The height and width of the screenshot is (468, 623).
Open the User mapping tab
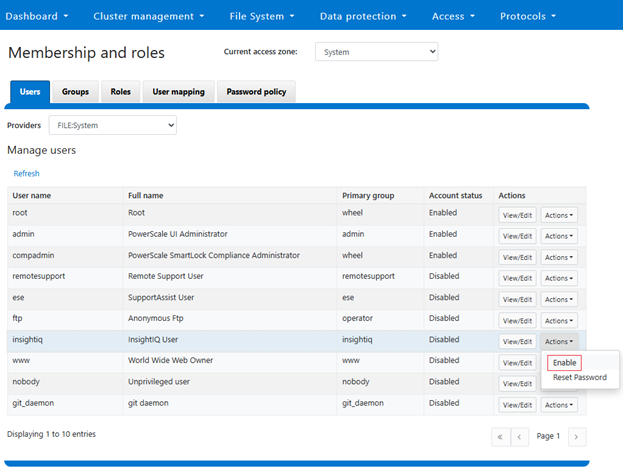tap(178, 92)
